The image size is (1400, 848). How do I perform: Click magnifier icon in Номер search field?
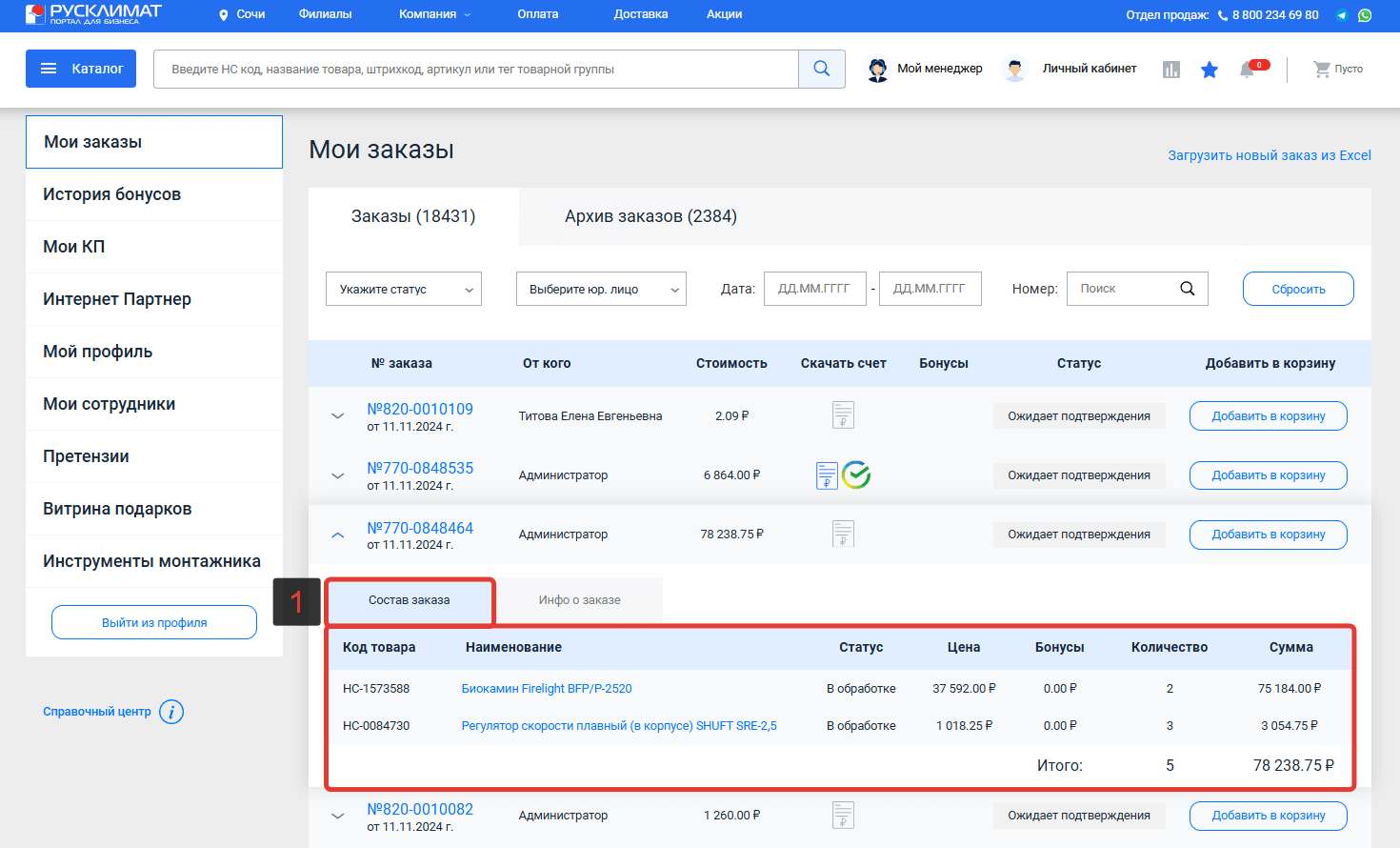click(1188, 289)
